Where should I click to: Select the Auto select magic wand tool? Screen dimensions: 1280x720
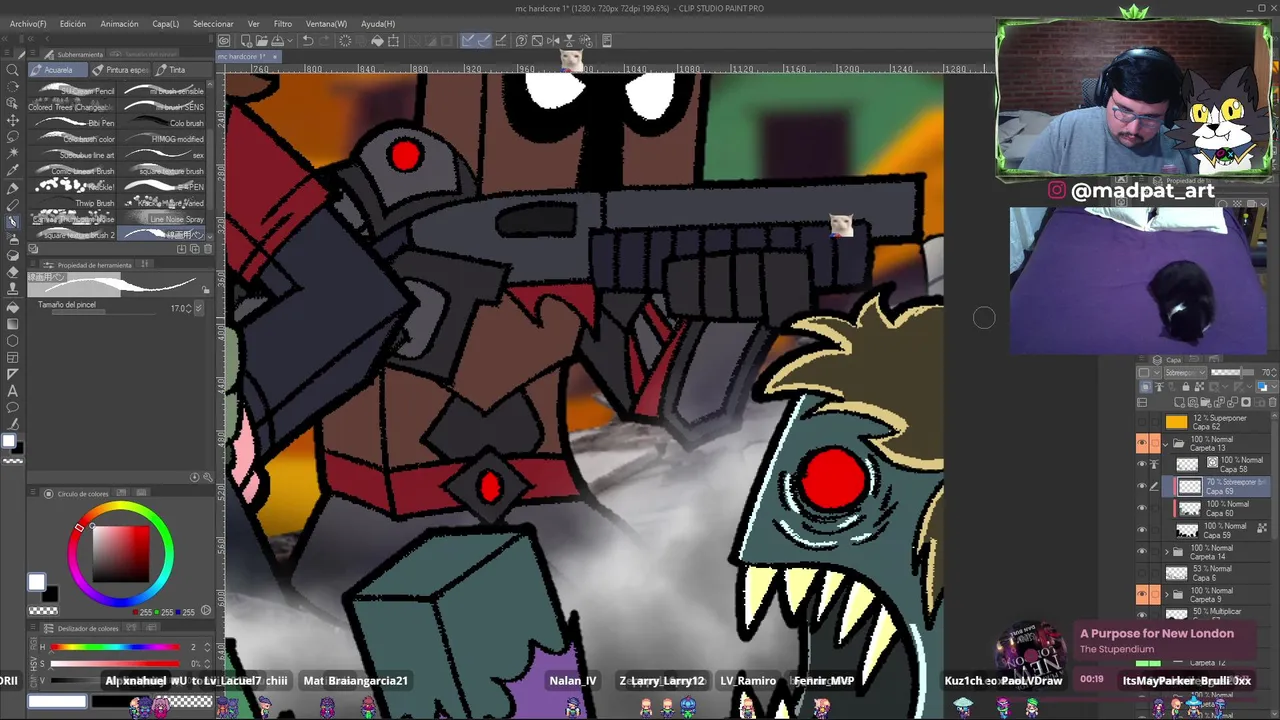pos(13,153)
